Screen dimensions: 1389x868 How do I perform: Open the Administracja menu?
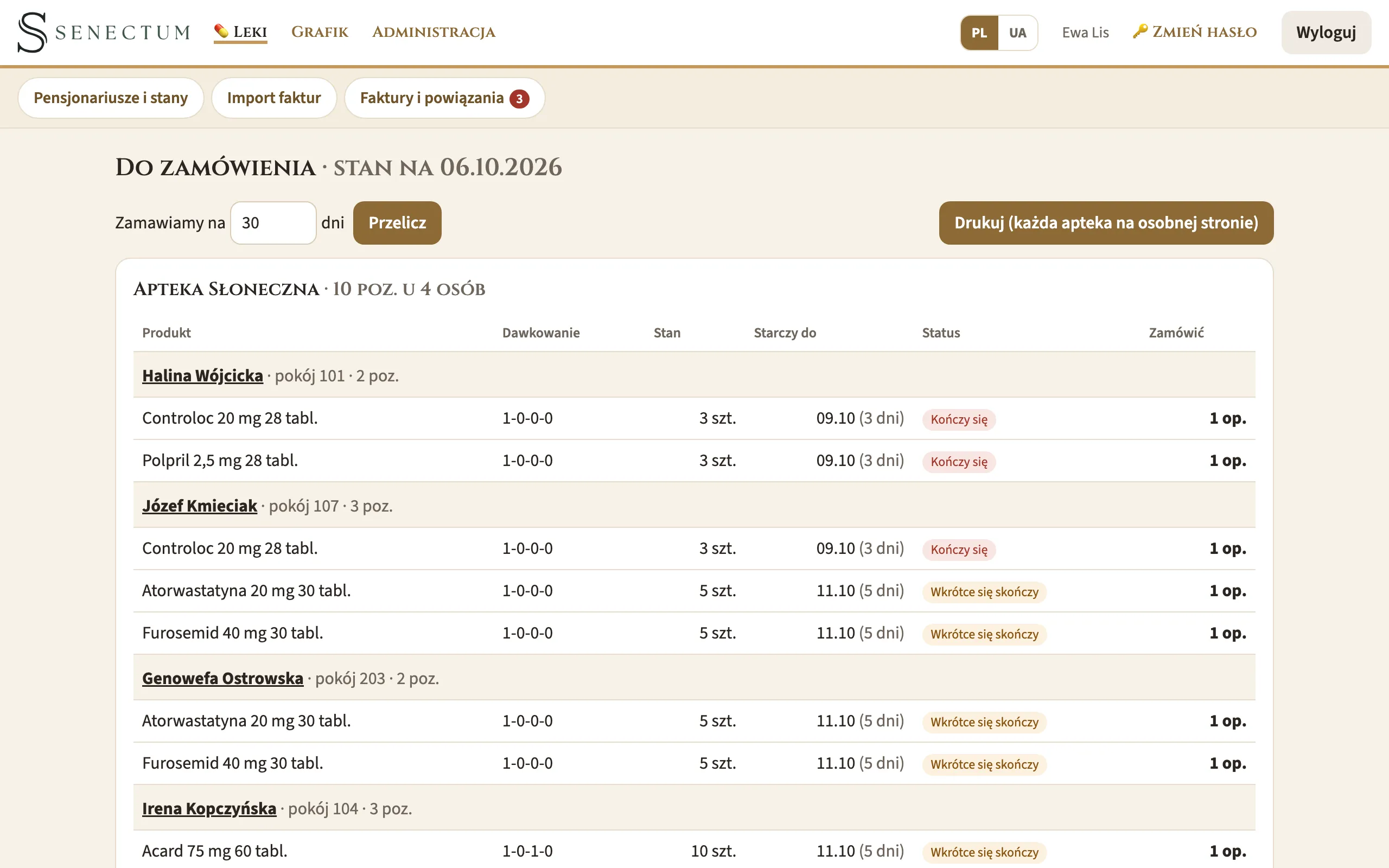(x=434, y=32)
